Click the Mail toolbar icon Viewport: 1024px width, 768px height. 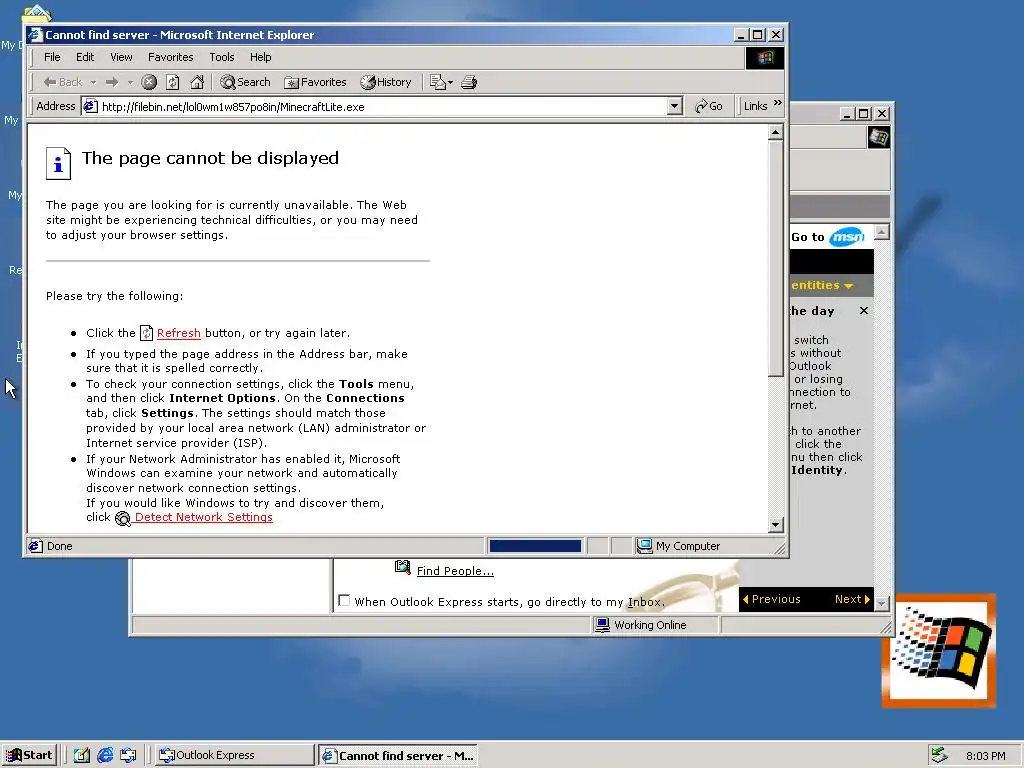pyautogui.click(x=438, y=82)
